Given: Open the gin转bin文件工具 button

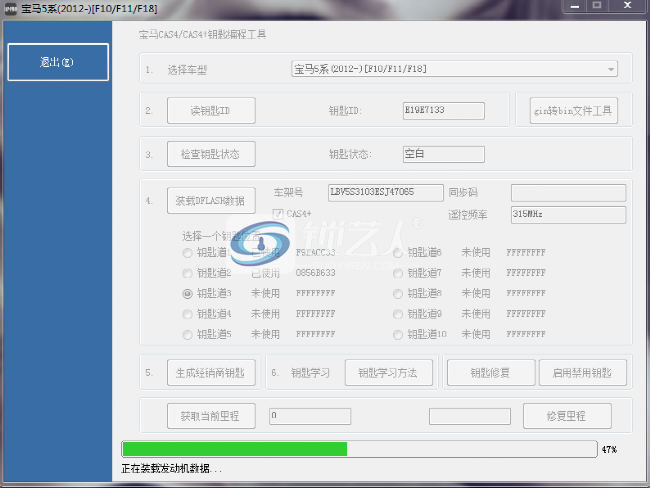Looking at the screenshot, I should pyautogui.click(x=573, y=111).
